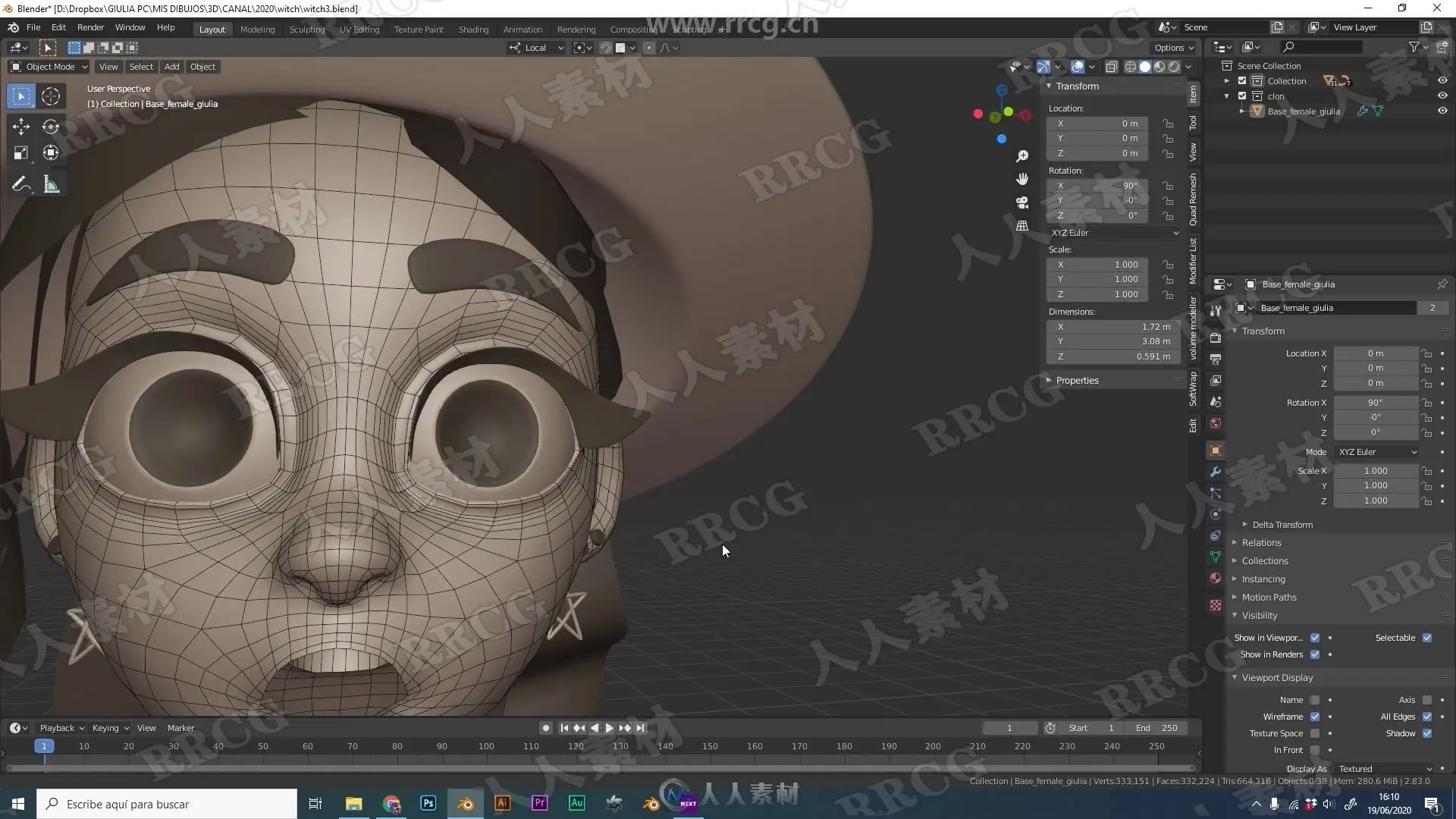1456x819 pixels.
Task: Open World properties tab icon
Action: click(1216, 423)
